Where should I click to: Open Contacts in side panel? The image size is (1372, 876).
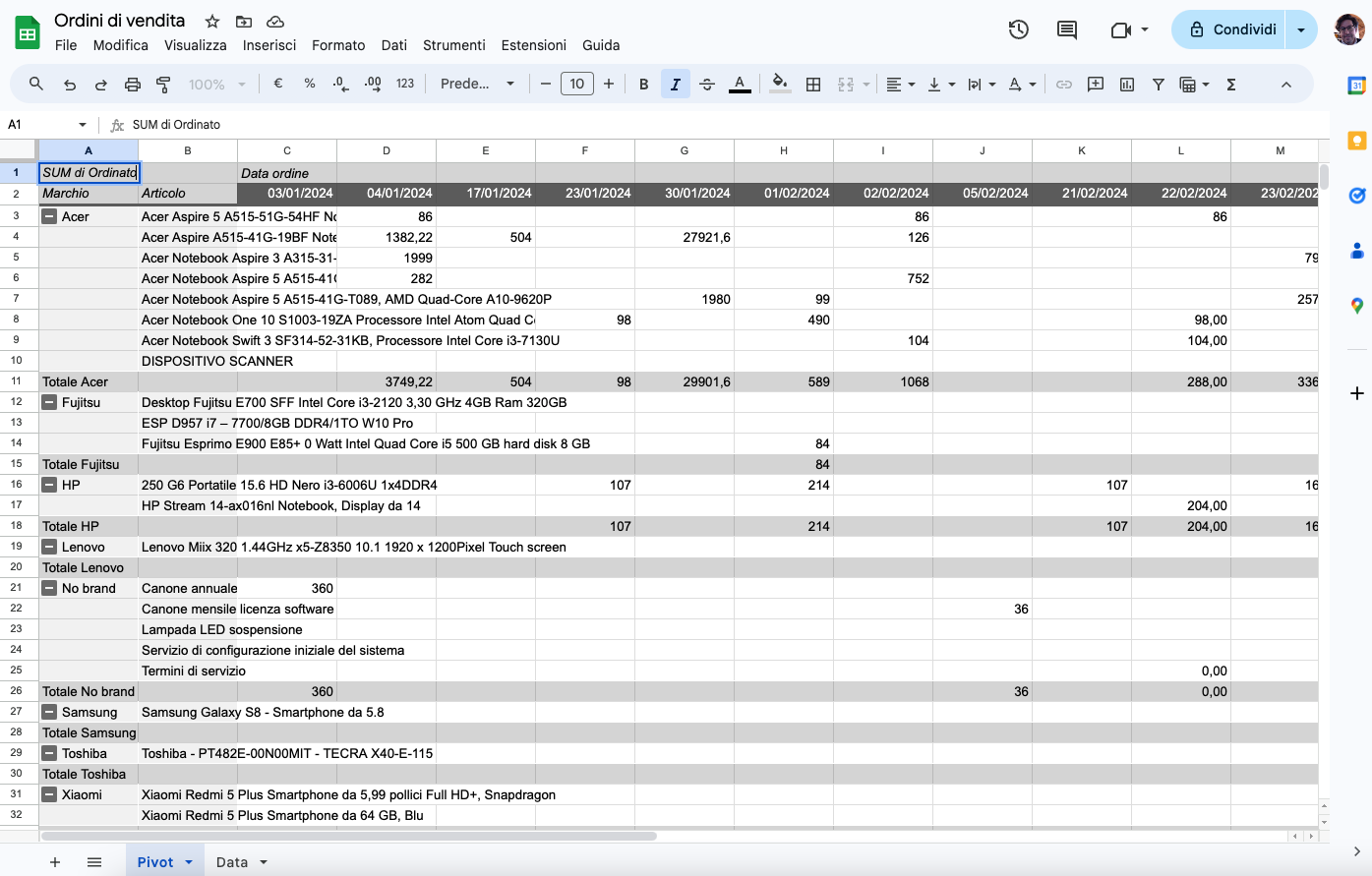(1357, 251)
